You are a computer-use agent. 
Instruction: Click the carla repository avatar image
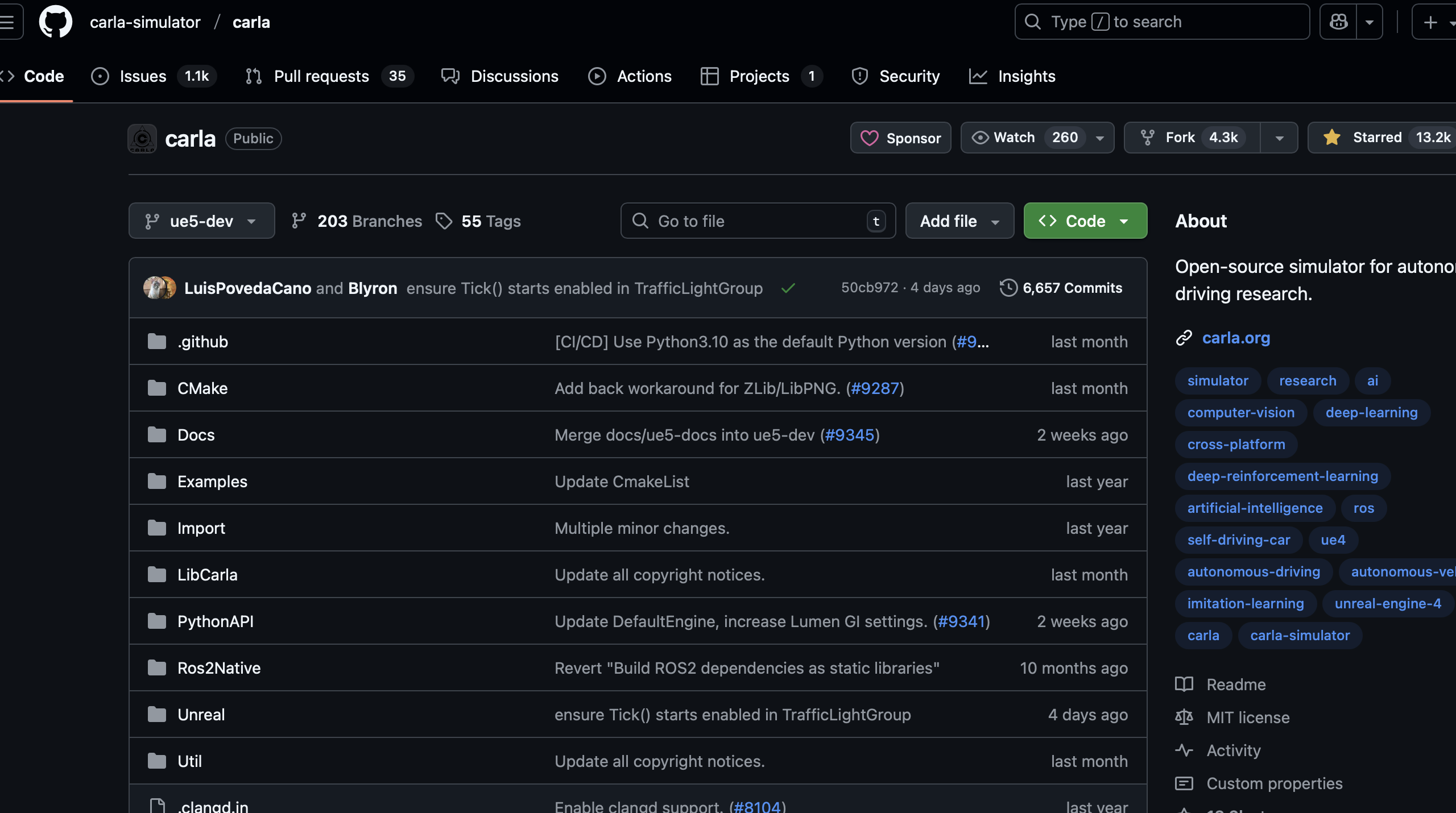tap(142, 139)
